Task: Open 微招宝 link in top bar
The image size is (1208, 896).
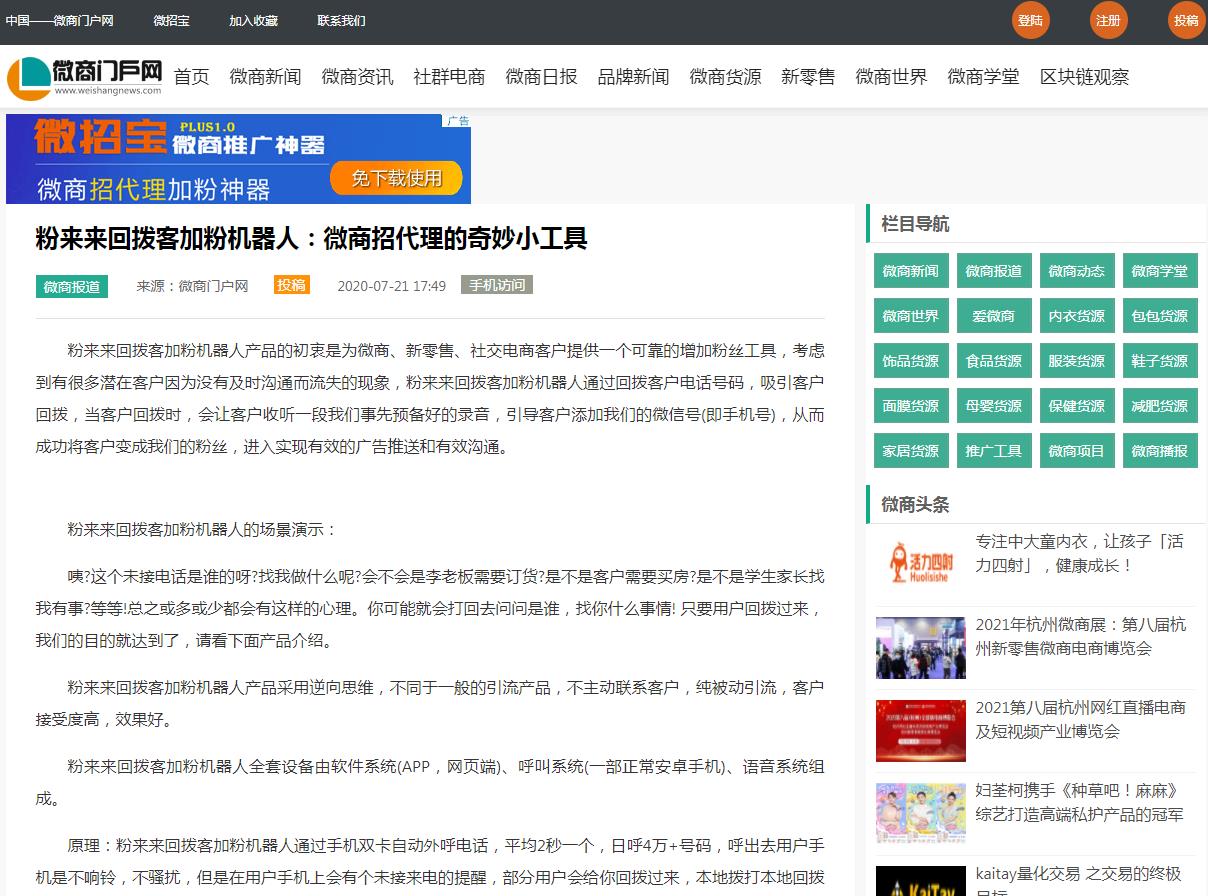Action: (x=171, y=20)
